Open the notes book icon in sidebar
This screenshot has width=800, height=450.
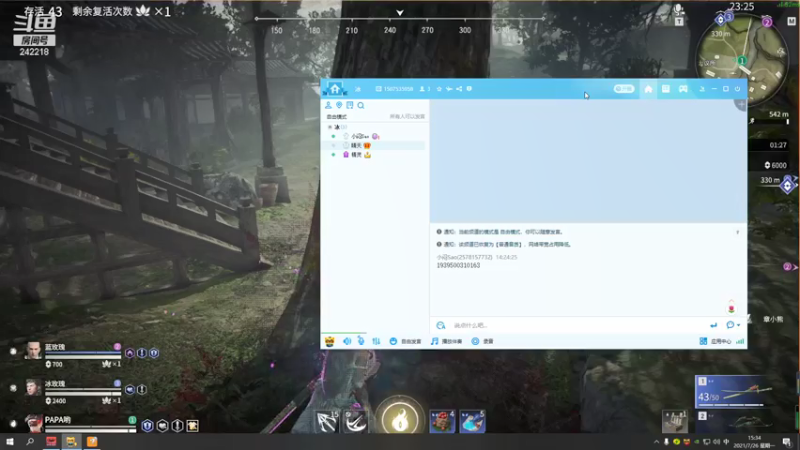(349, 105)
